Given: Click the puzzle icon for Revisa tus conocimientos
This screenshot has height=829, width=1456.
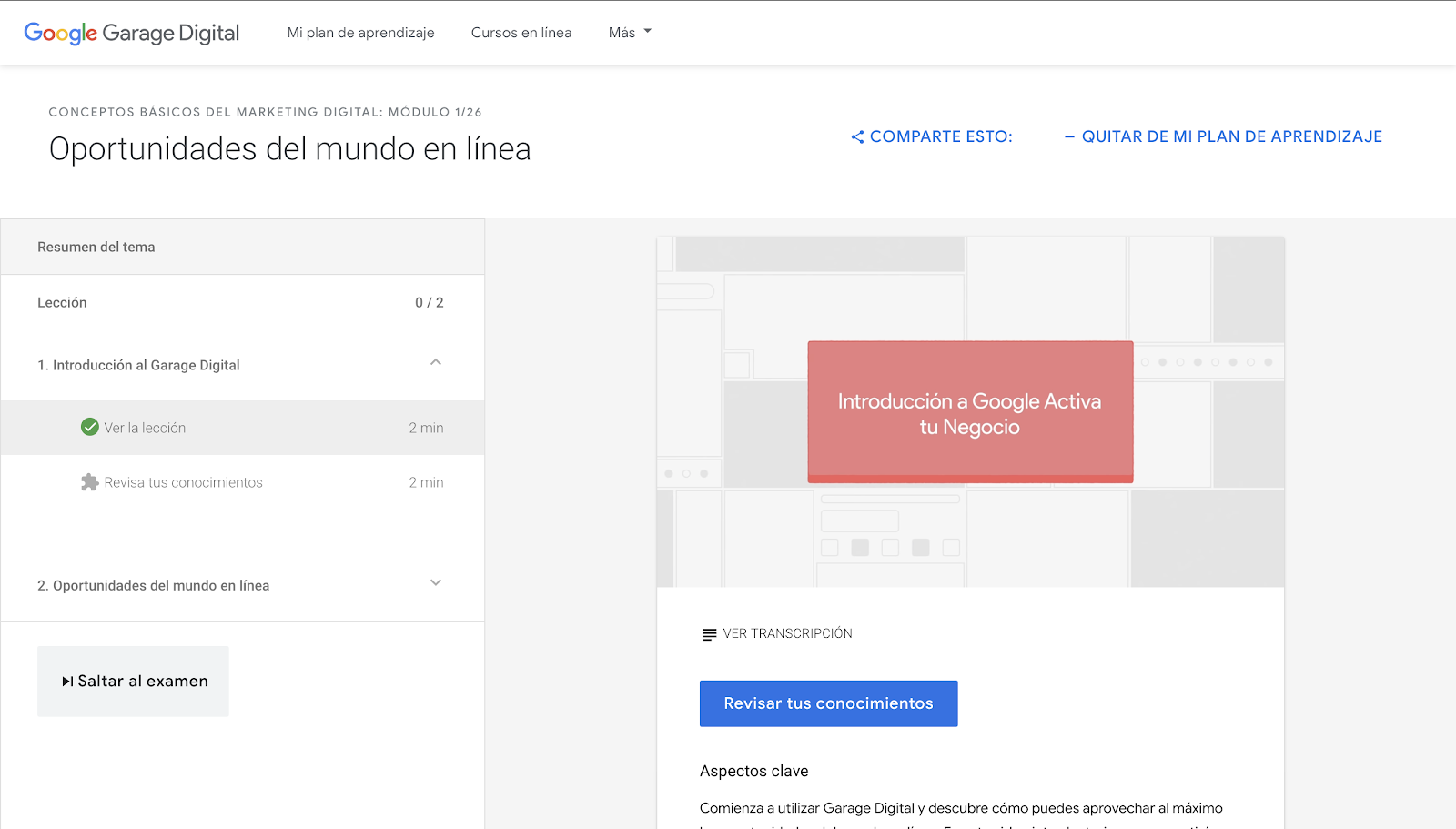Looking at the screenshot, I should click(89, 482).
